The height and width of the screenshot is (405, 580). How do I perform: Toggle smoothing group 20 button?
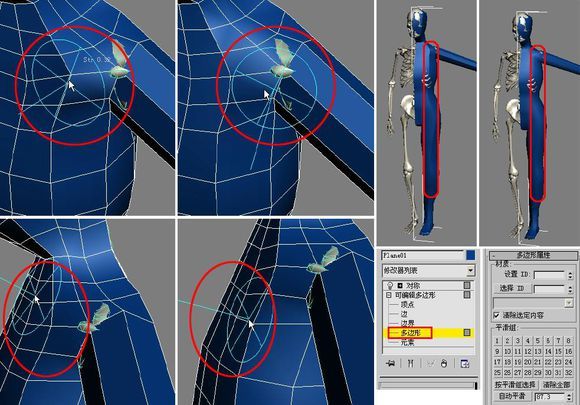coord(528,362)
